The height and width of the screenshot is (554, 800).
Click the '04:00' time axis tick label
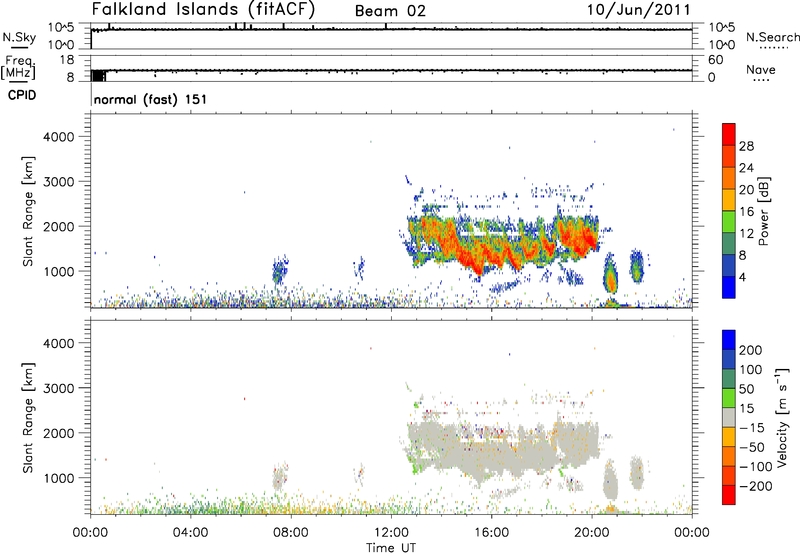(x=190, y=533)
